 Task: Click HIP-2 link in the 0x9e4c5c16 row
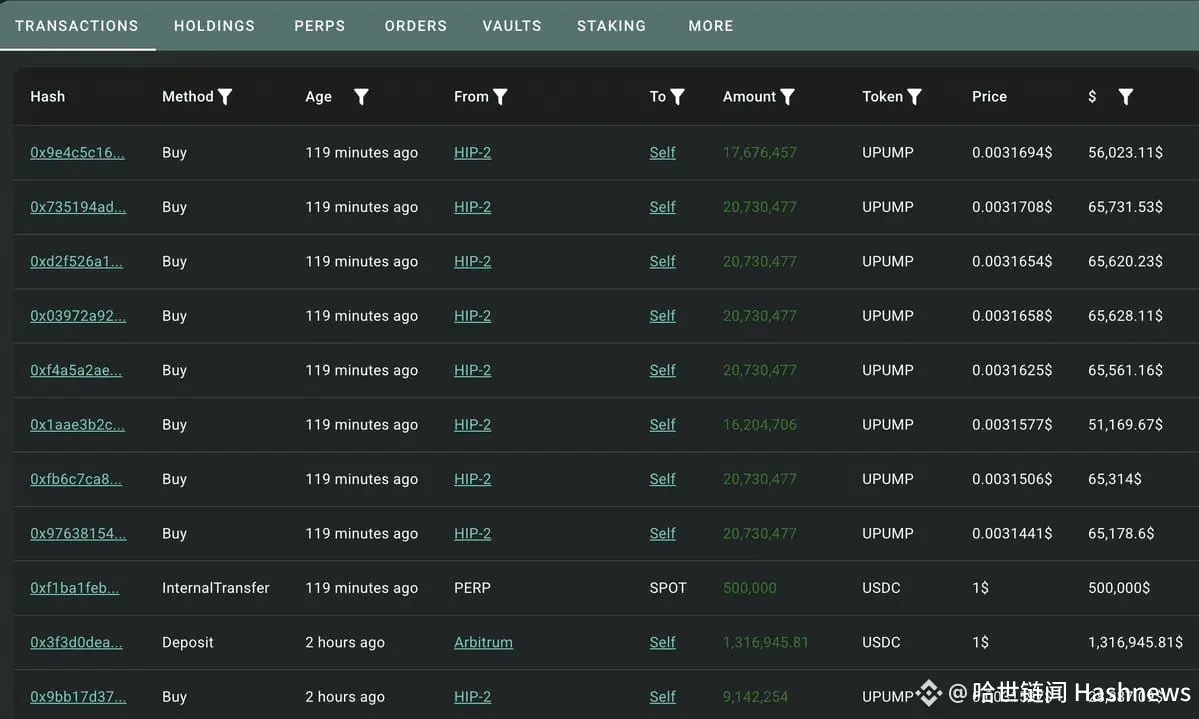(x=473, y=152)
